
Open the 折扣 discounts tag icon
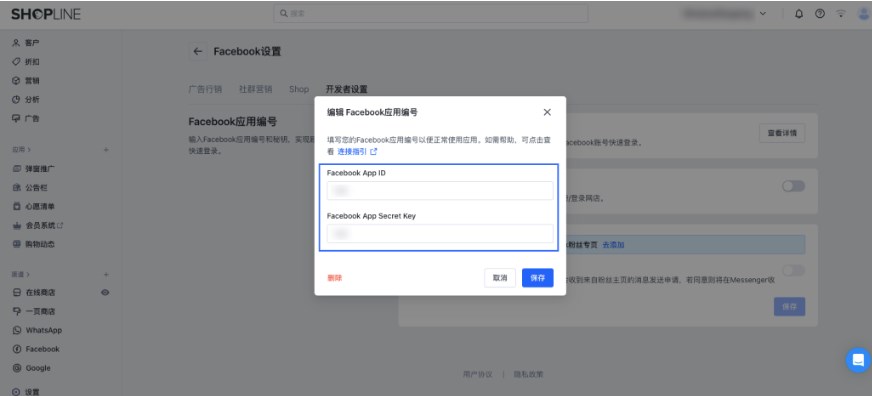click(x=16, y=62)
